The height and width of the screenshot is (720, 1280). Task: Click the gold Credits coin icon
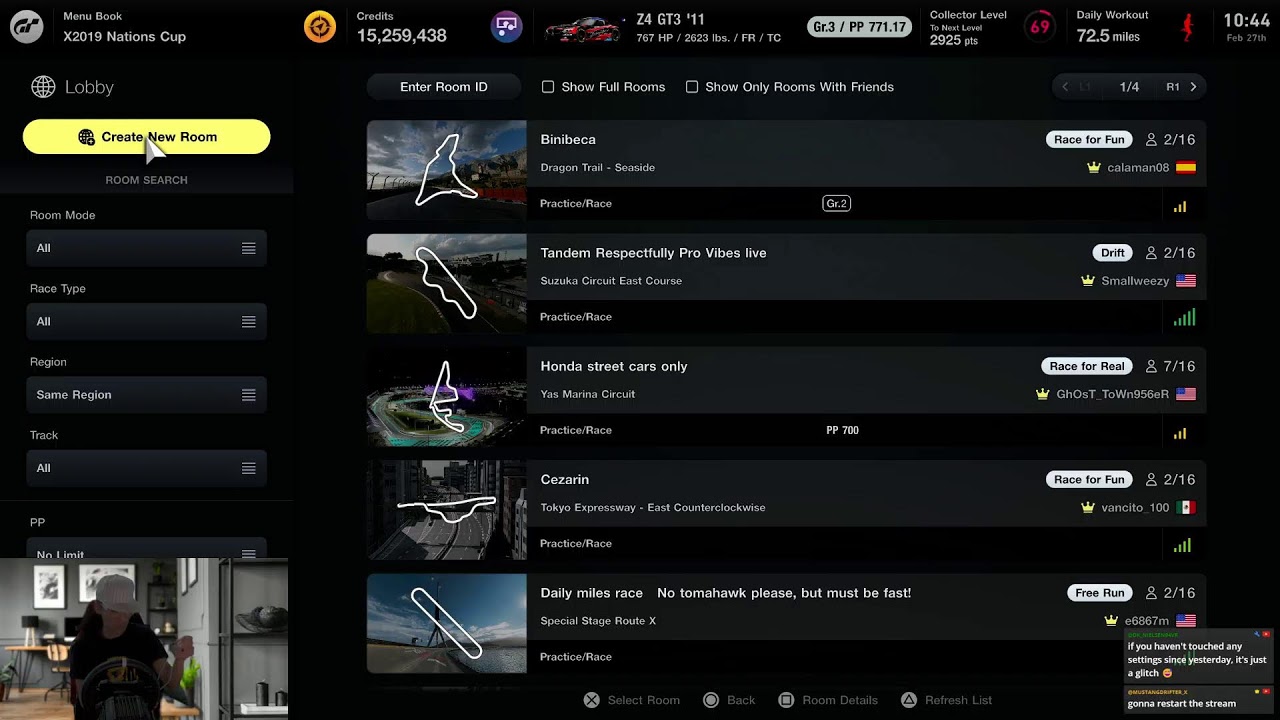tap(320, 27)
